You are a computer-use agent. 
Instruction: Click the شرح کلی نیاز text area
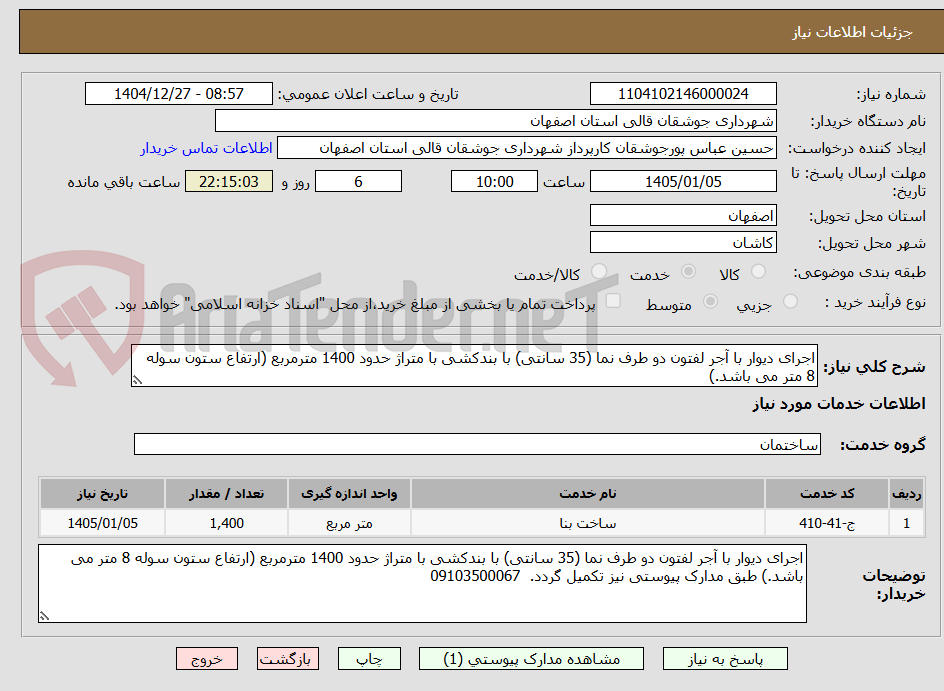pyautogui.click(x=474, y=366)
